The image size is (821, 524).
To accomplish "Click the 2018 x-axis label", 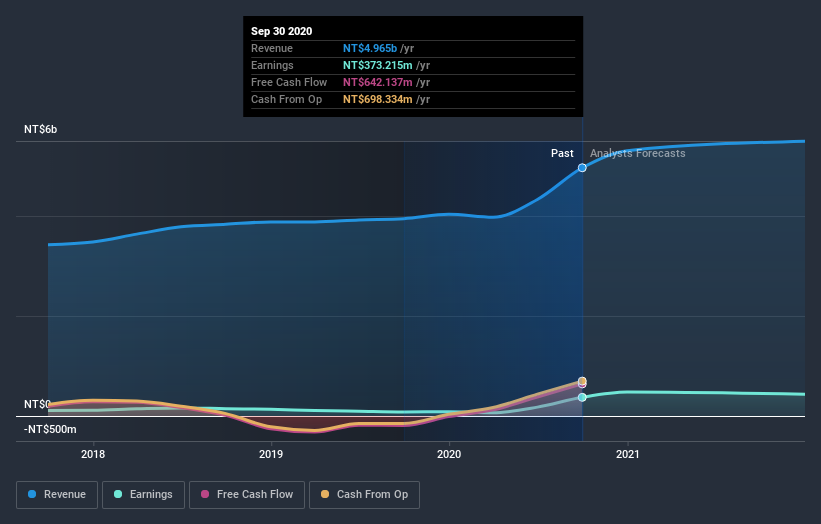I will point(93,454).
